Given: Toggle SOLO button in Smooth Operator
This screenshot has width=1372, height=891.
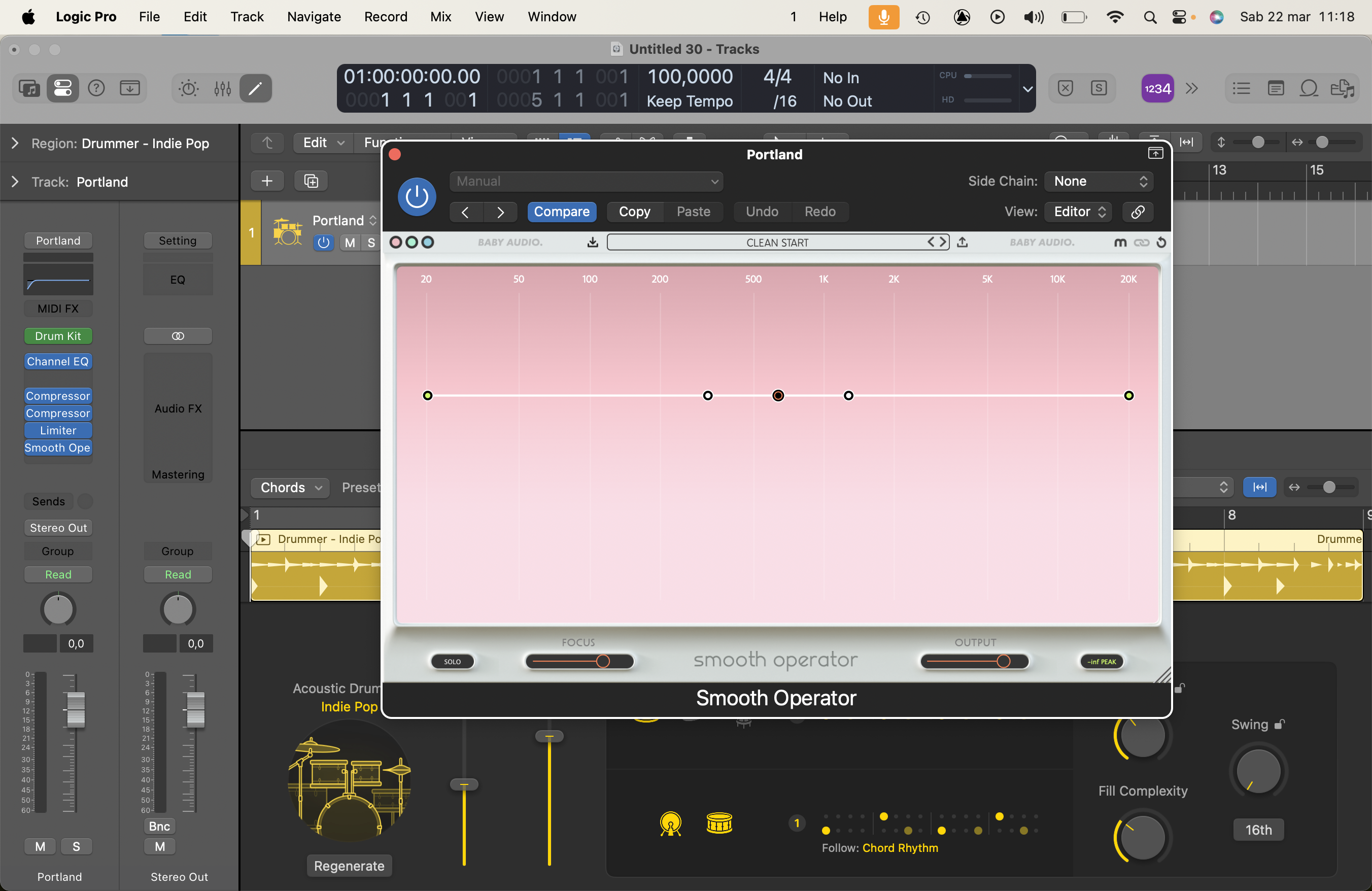Looking at the screenshot, I should (x=453, y=662).
